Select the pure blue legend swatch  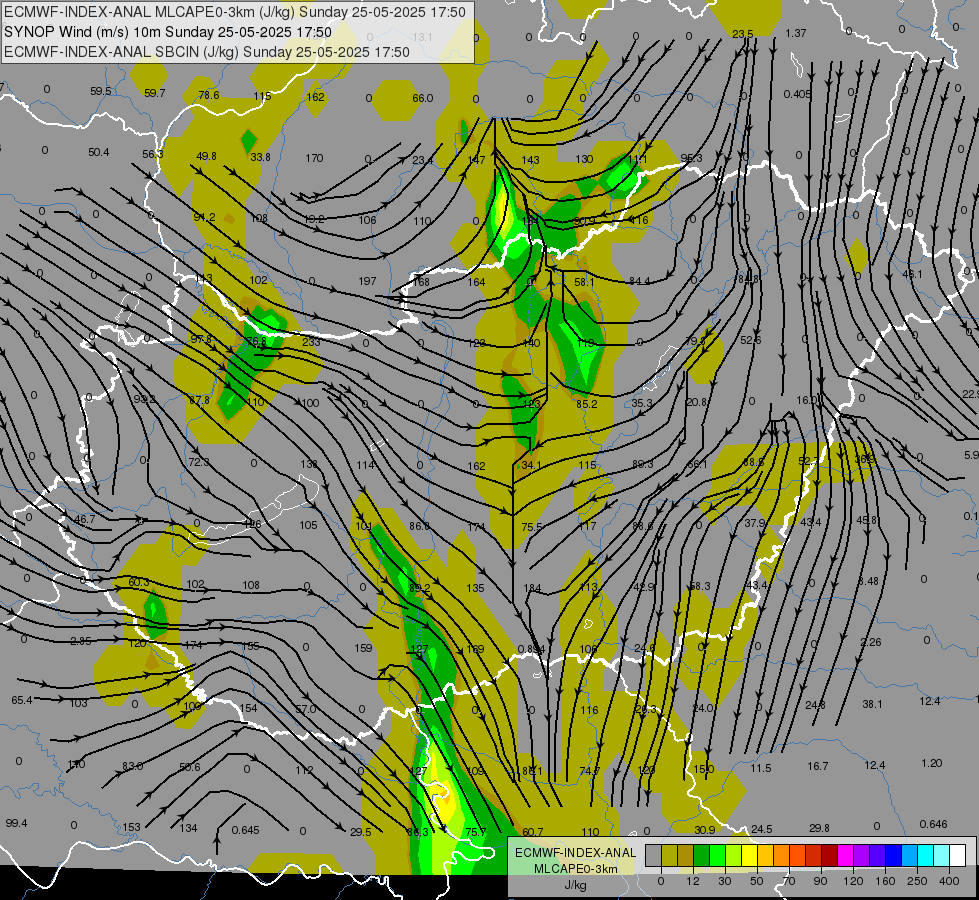point(893,856)
